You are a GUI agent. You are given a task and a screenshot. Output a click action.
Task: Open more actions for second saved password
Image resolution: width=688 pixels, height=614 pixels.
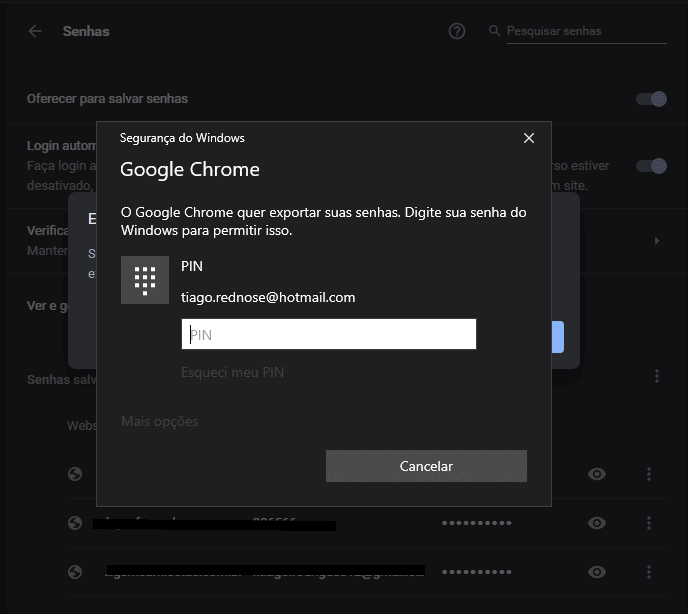click(649, 523)
